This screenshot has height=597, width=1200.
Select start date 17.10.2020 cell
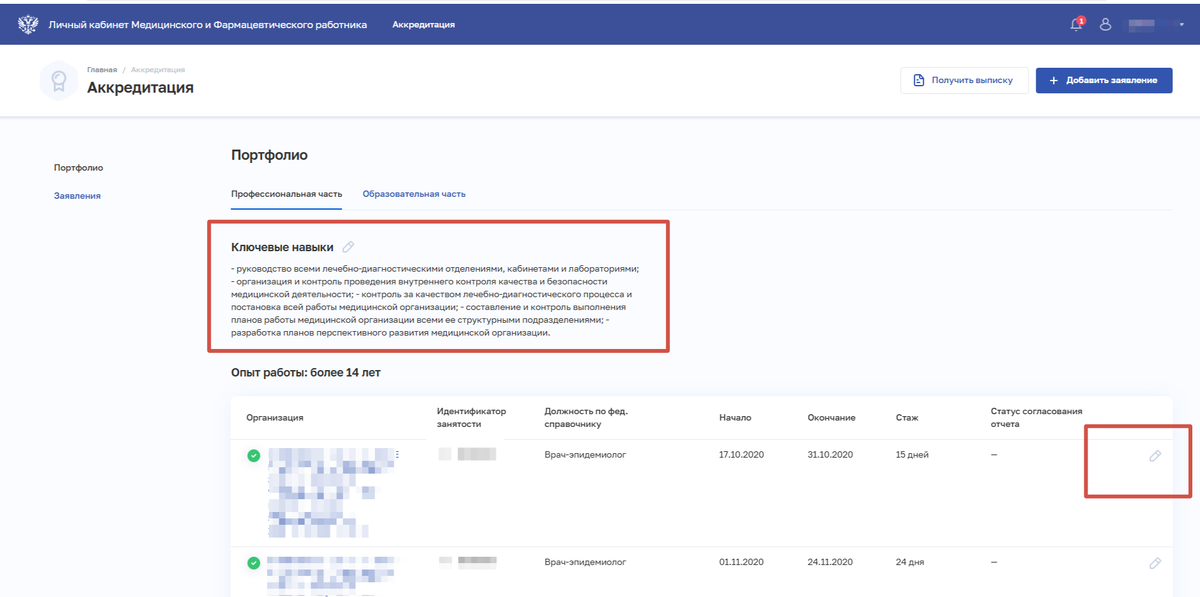741,455
